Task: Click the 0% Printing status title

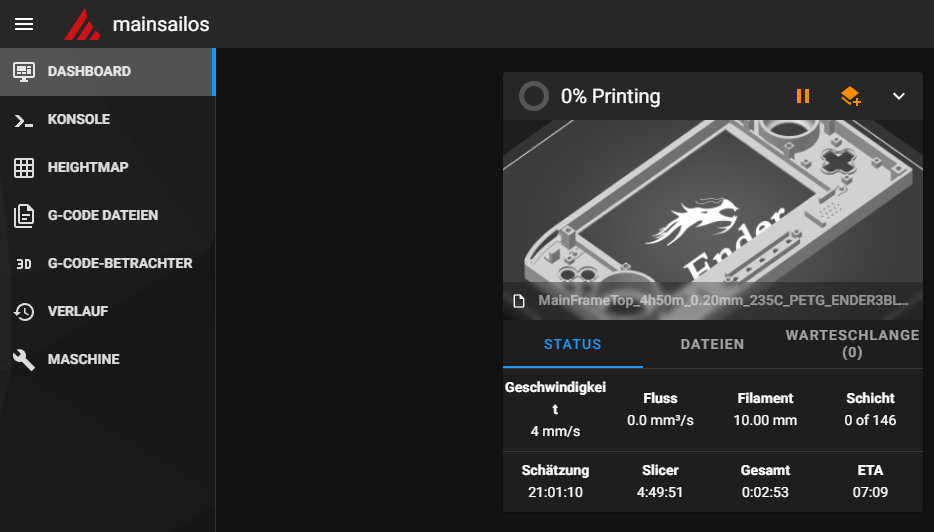Action: [611, 97]
